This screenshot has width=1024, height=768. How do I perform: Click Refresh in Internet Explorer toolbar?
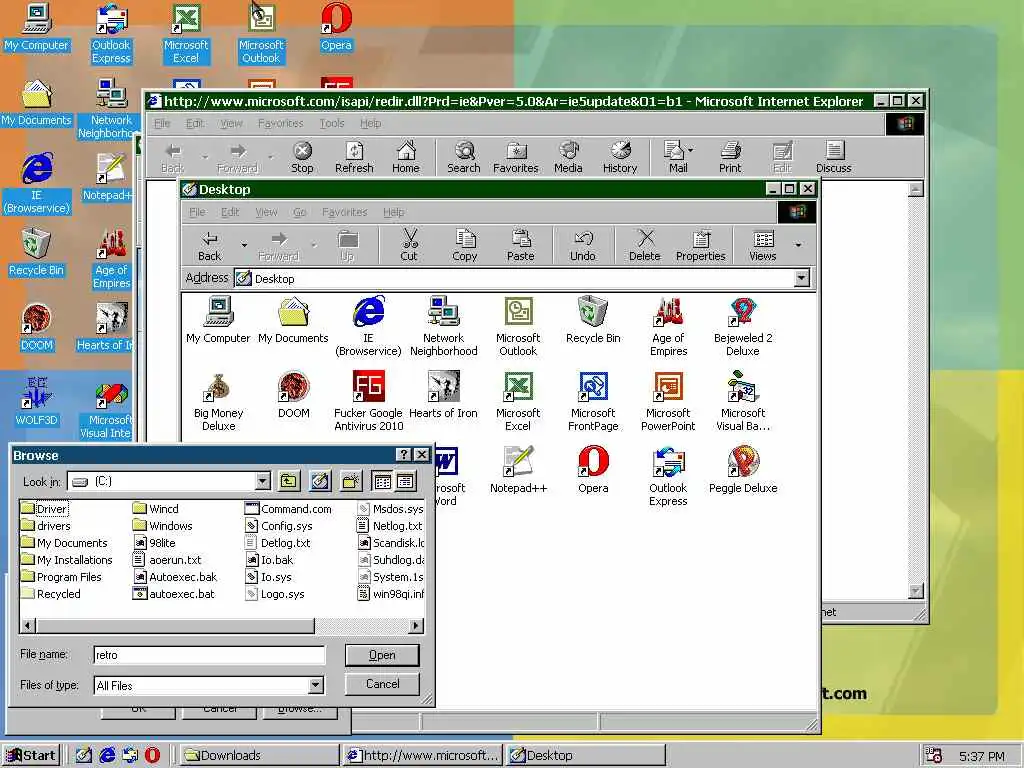(354, 157)
